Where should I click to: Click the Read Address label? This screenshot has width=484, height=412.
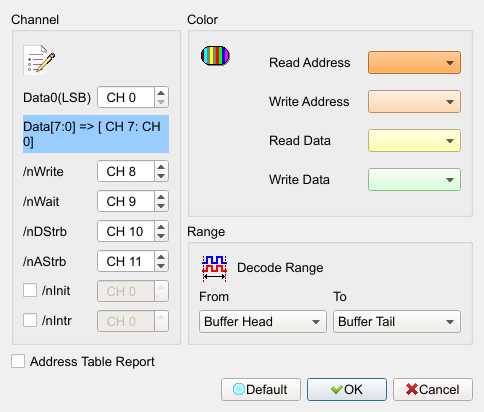(309, 63)
